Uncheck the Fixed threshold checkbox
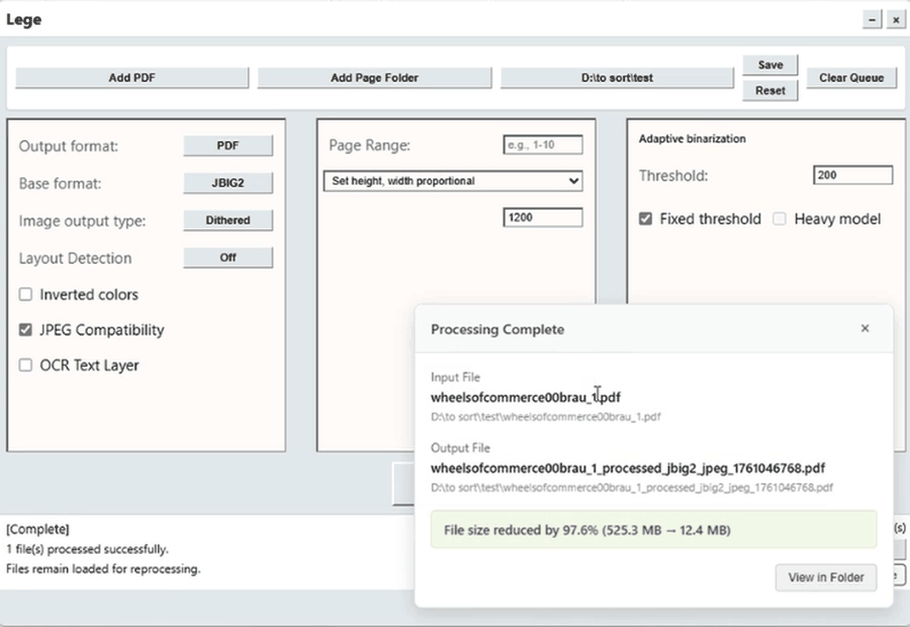The width and height of the screenshot is (910, 627). click(646, 219)
